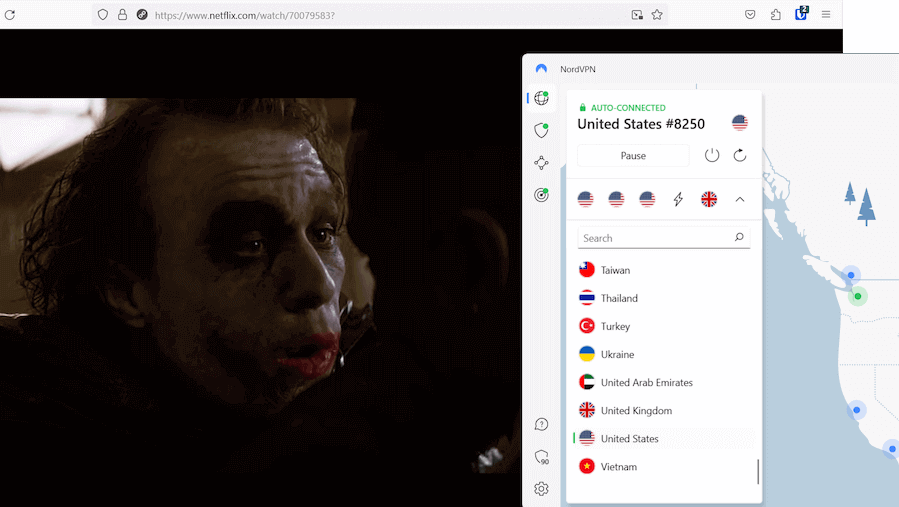Select the first recent US flag connection
The width and height of the screenshot is (899, 507).
point(585,199)
